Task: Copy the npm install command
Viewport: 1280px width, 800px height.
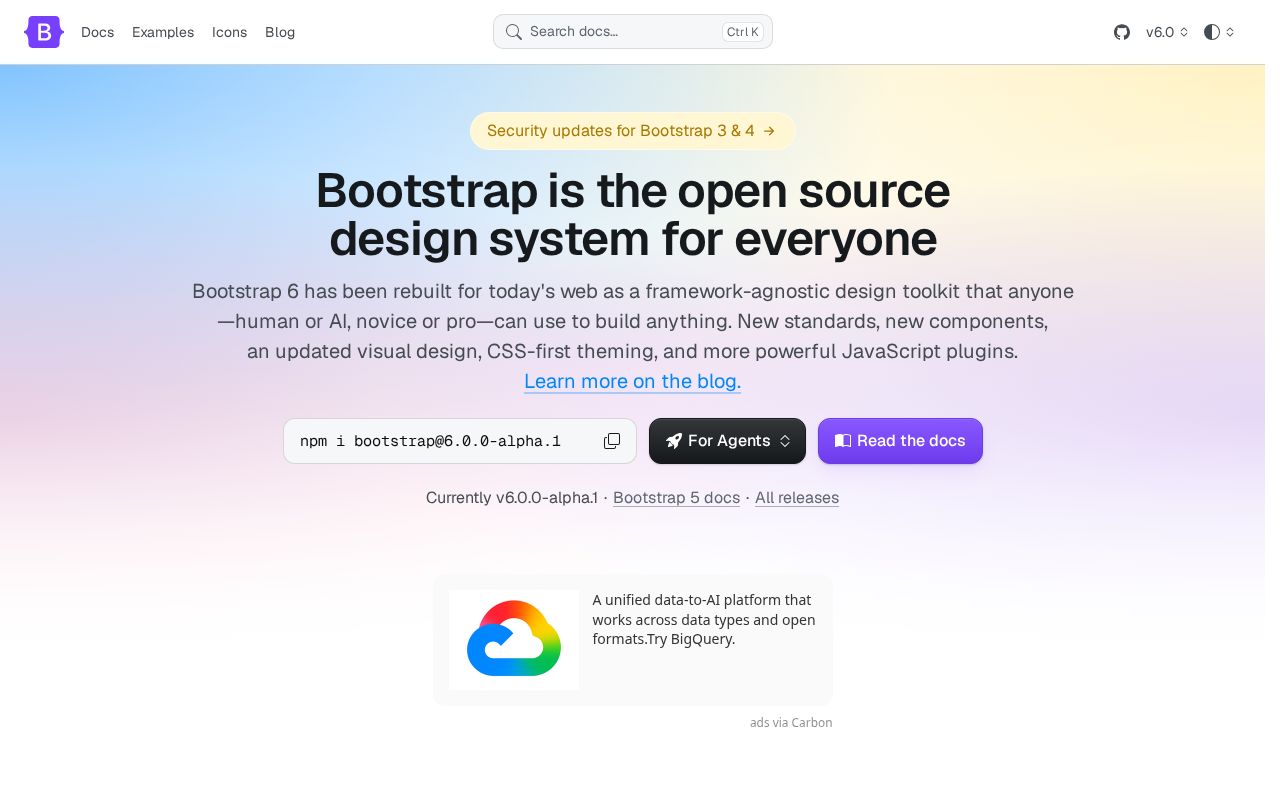Action: (x=612, y=441)
